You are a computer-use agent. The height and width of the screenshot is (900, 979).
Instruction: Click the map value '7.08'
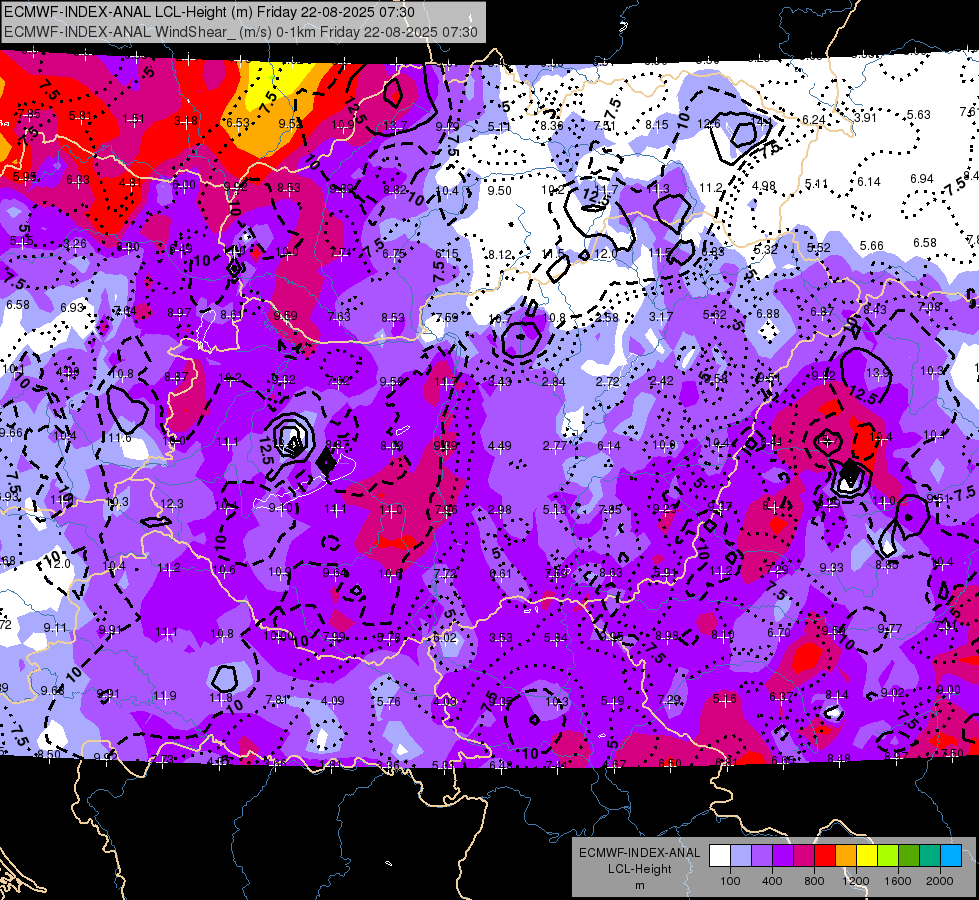tap(930, 307)
